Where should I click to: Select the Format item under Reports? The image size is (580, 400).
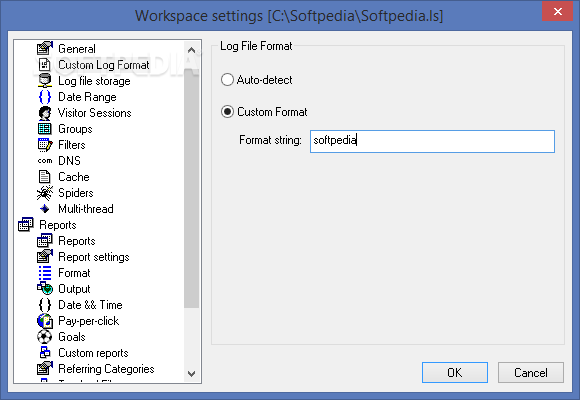(74, 273)
